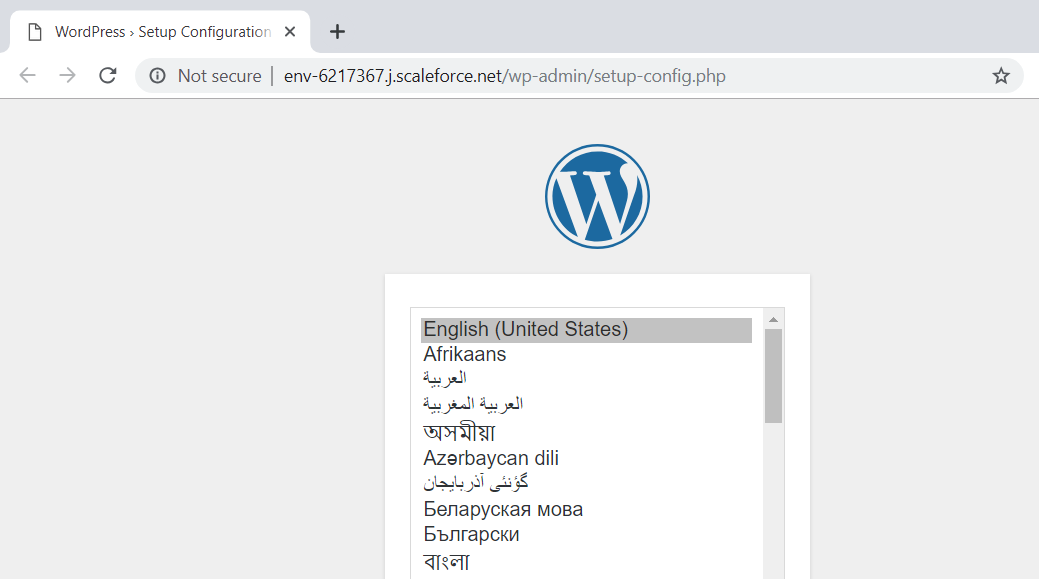Click the WordPress logo
The width and height of the screenshot is (1039, 579).
(x=597, y=197)
